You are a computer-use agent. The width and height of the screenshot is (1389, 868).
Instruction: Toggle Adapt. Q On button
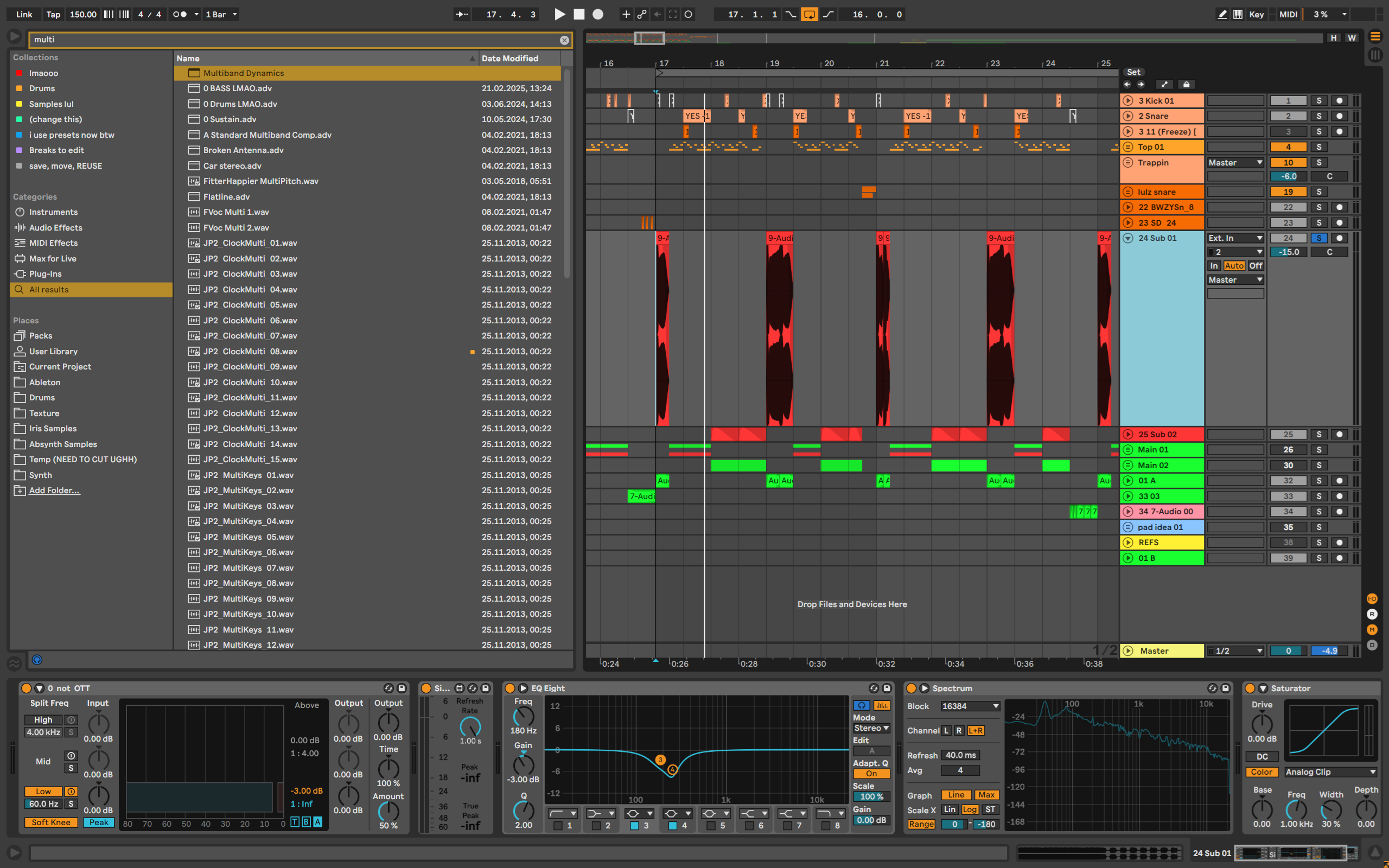[871, 774]
